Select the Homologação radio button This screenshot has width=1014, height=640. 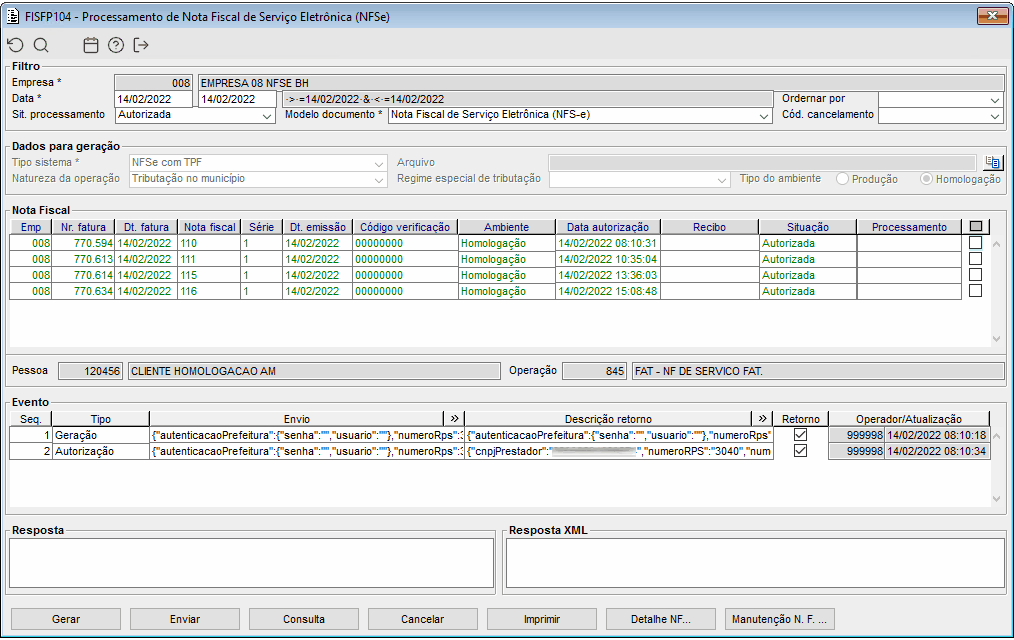[x=926, y=179]
